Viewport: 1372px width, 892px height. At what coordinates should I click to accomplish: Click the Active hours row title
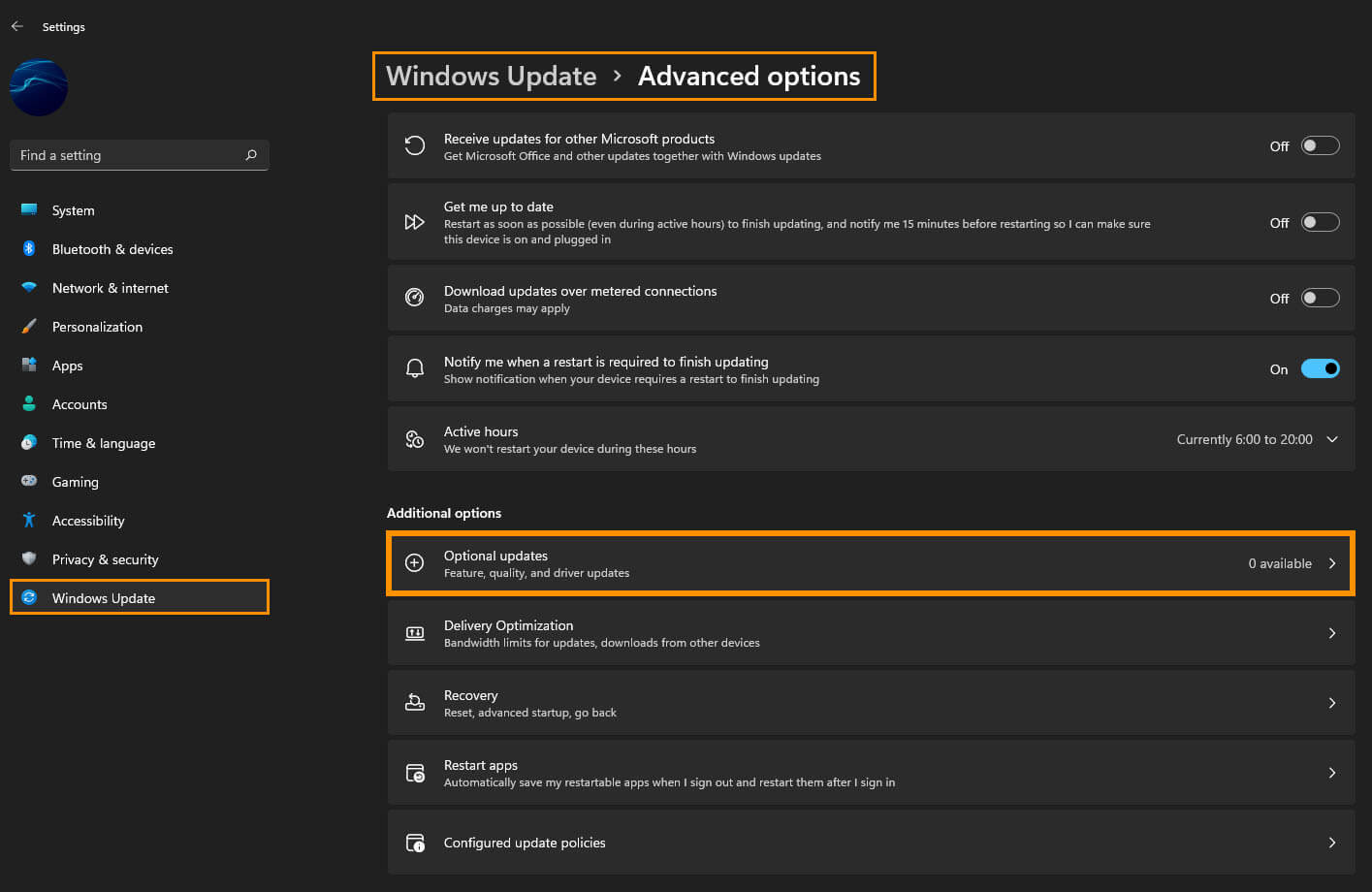click(481, 431)
